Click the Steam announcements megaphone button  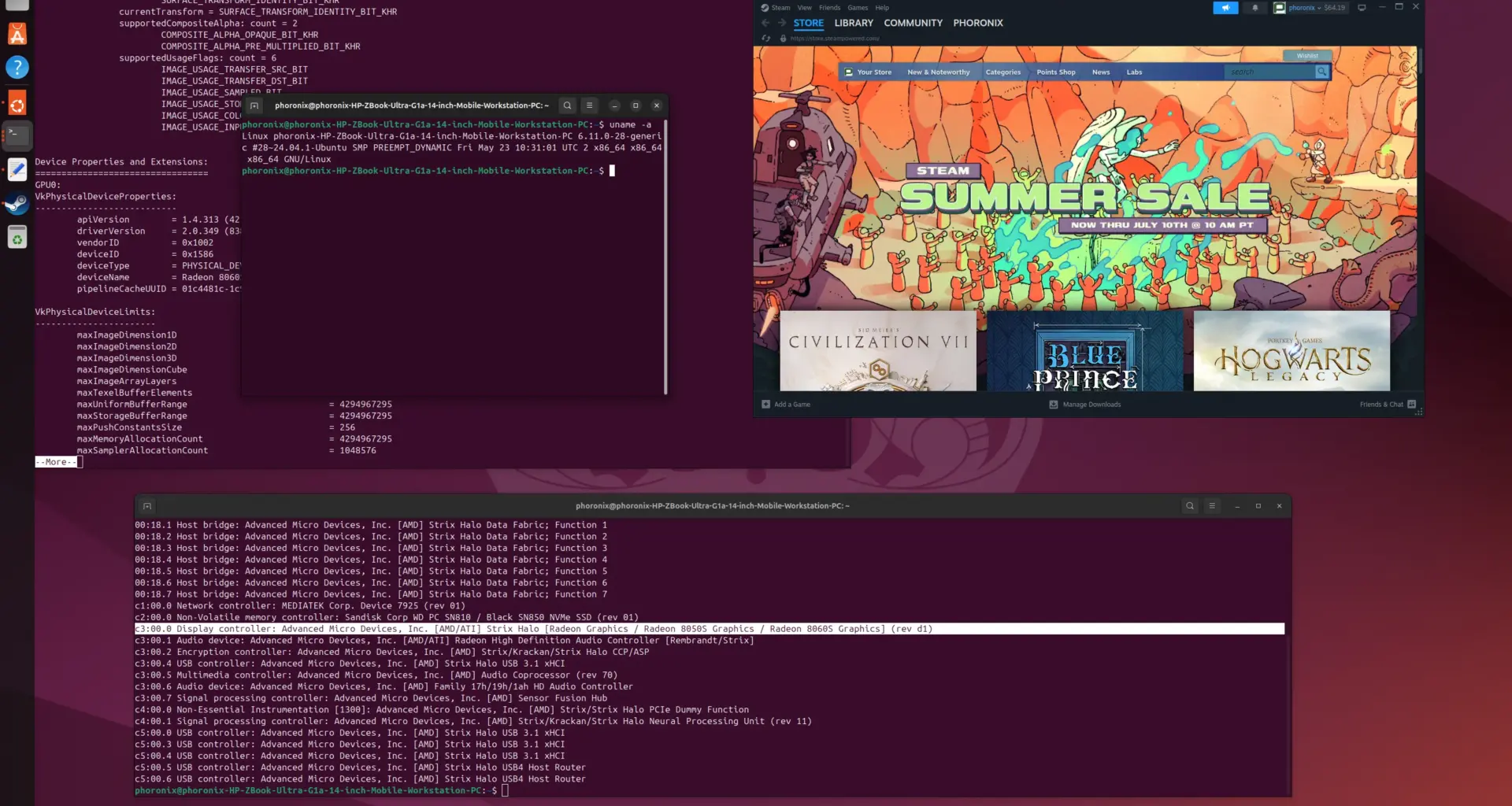click(x=1225, y=8)
